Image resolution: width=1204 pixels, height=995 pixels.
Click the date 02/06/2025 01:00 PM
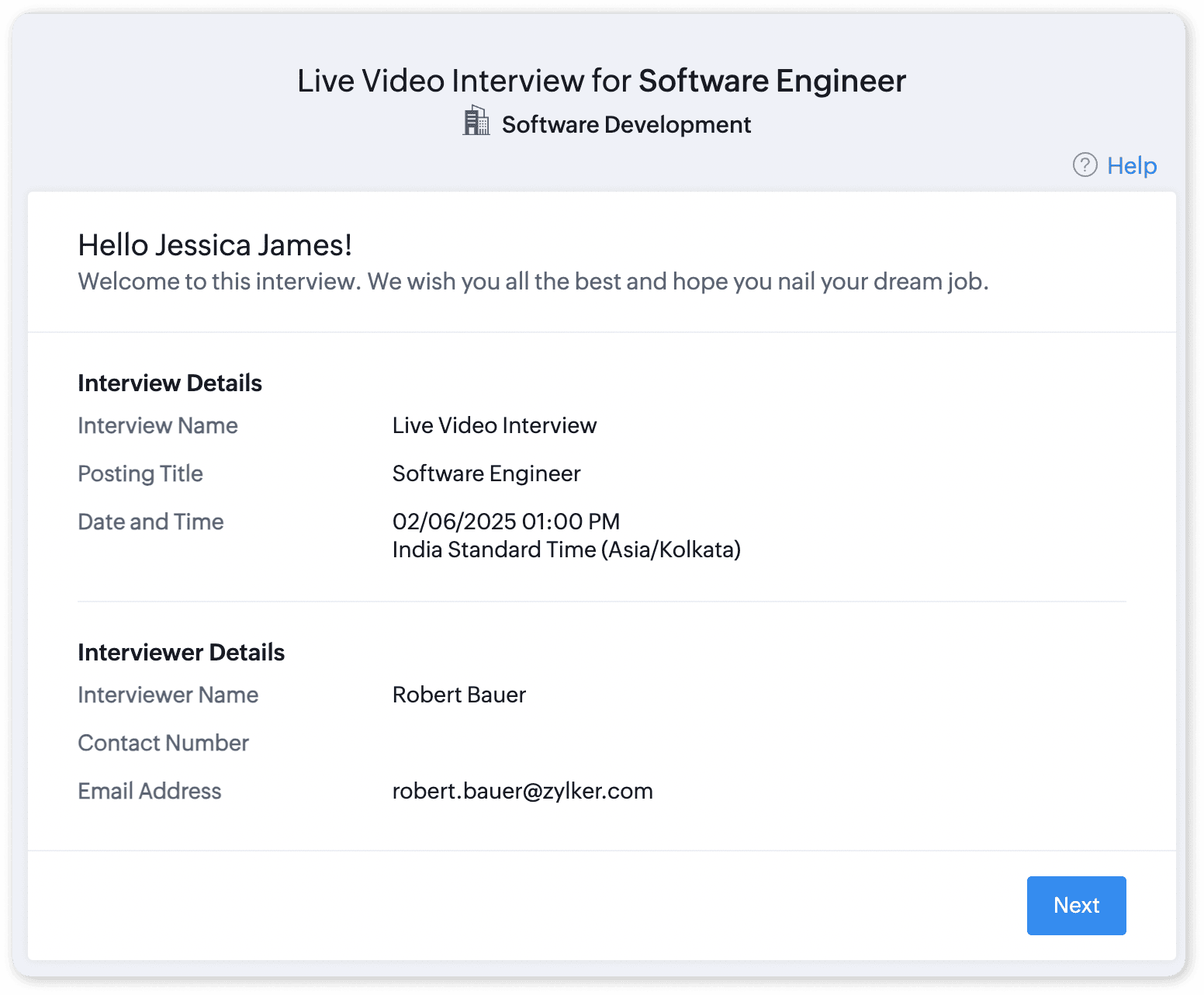506,522
